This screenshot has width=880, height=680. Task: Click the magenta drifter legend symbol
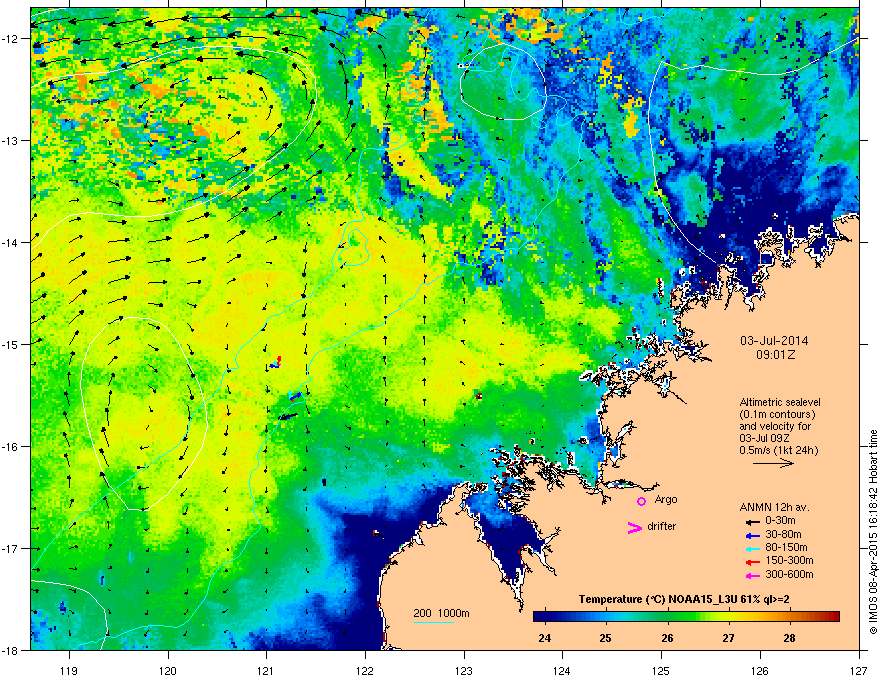click(x=635, y=528)
